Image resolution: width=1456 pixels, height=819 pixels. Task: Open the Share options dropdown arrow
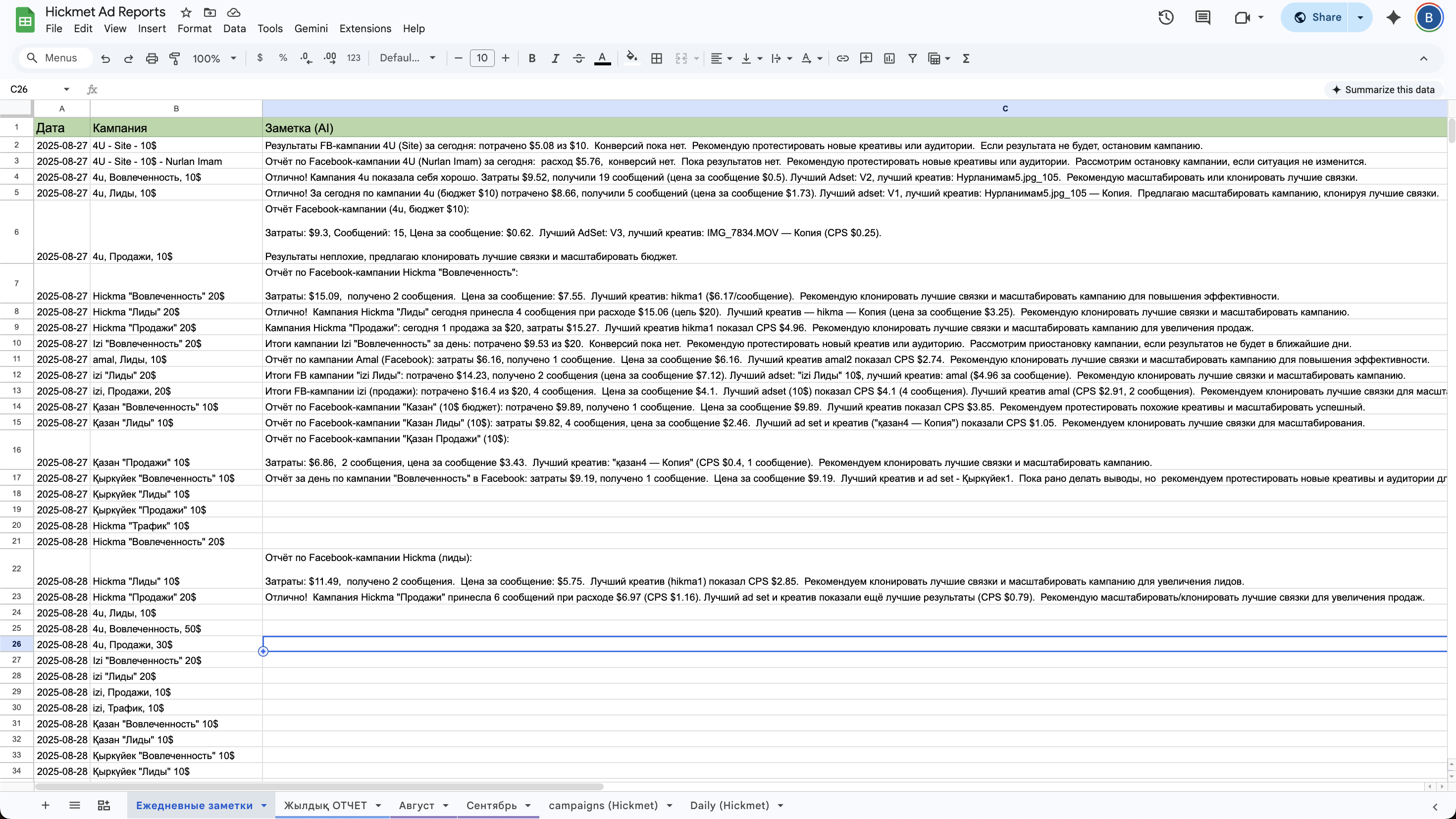[1360, 17]
